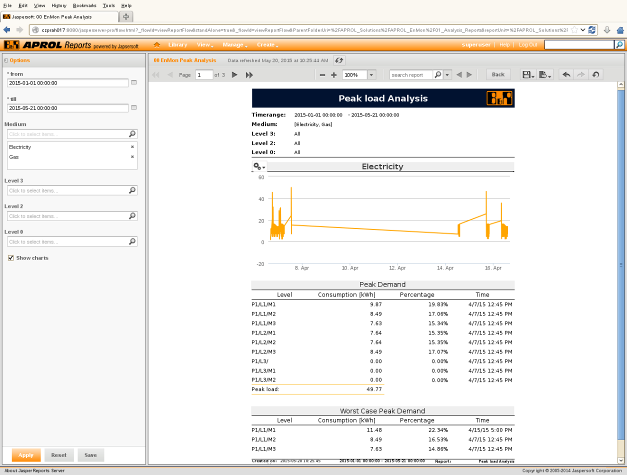
Task: Click the browser home icon
Action: (620, 30)
